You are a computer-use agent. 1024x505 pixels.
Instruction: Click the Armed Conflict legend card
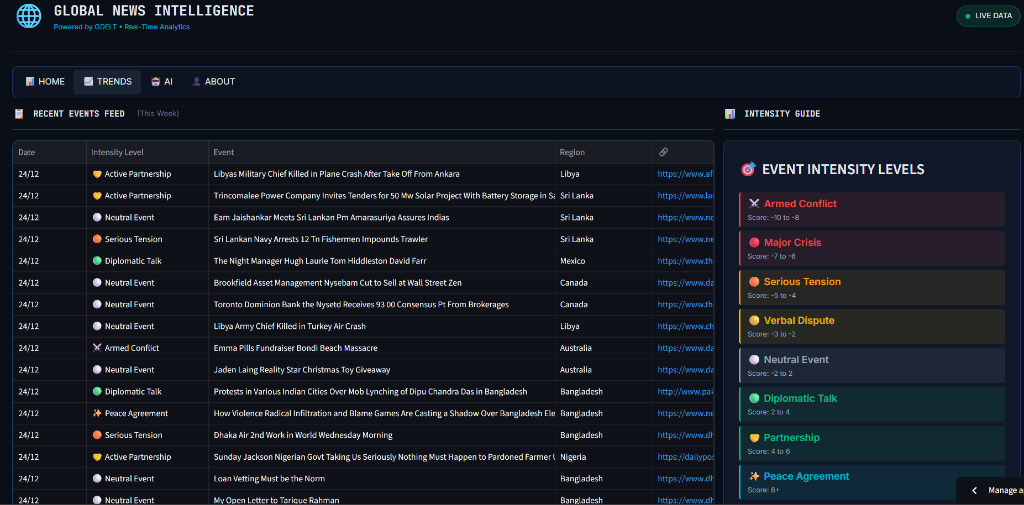click(872, 209)
